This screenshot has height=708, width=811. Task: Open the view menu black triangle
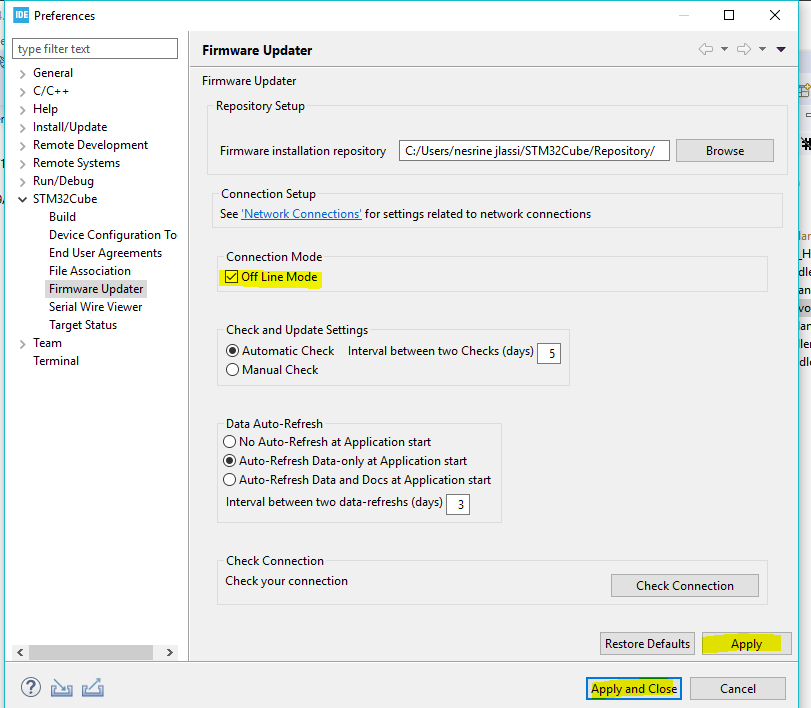tap(781, 49)
